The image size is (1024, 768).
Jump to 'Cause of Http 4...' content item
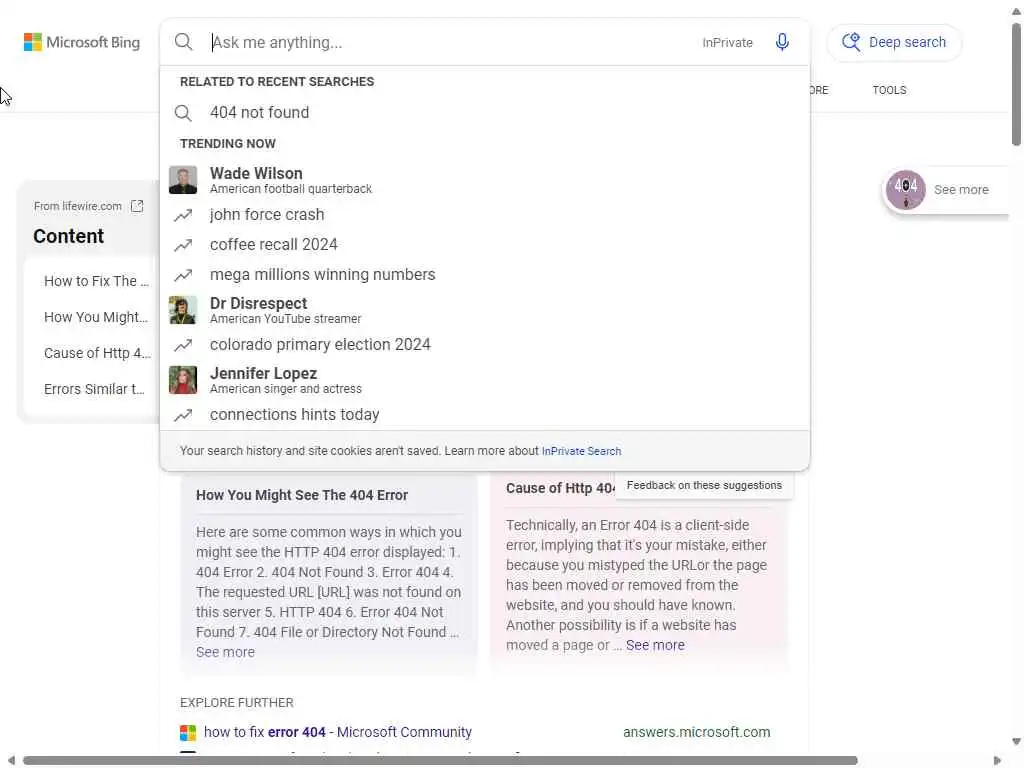tap(97, 353)
